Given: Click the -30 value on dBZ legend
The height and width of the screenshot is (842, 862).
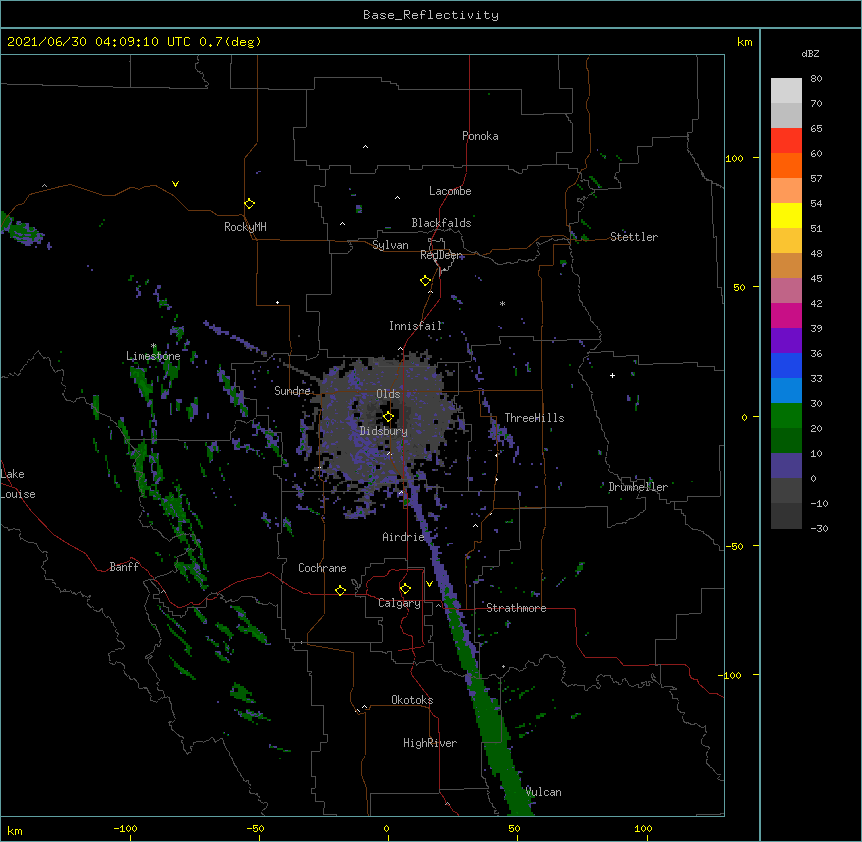Looking at the screenshot, I should coord(819,528).
